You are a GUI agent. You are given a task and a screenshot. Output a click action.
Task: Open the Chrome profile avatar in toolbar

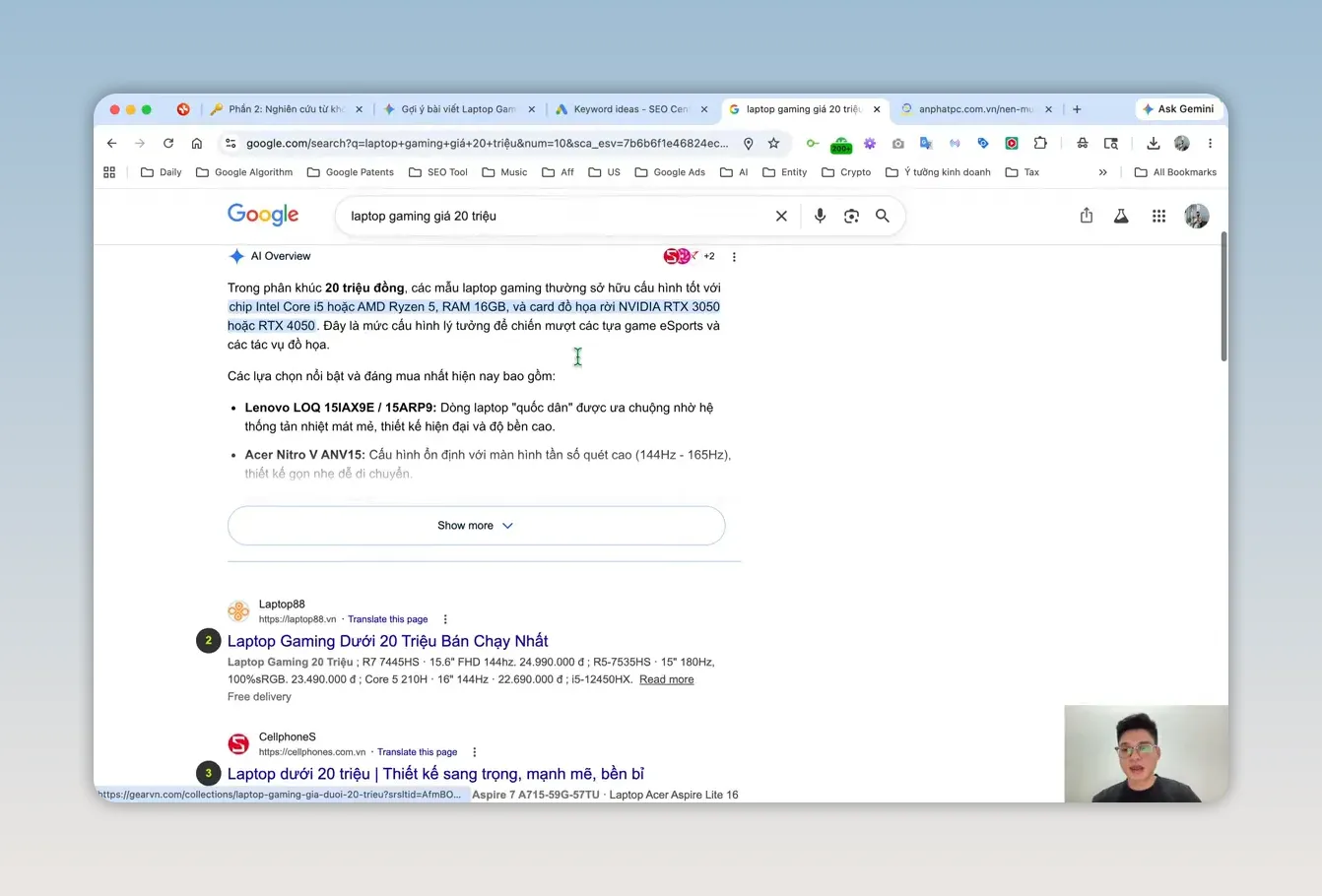(x=1182, y=144)
